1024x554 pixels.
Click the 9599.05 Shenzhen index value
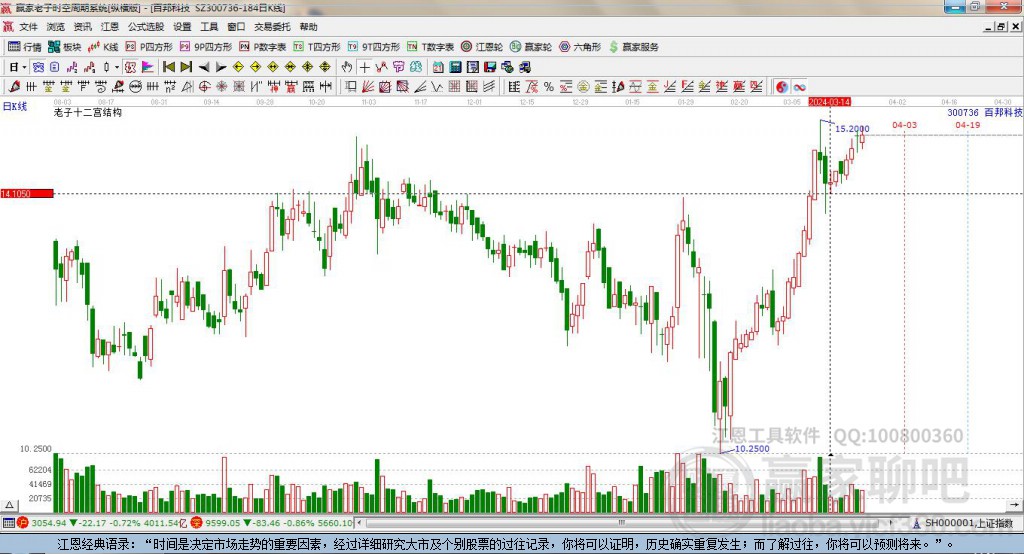coord(223,523)
